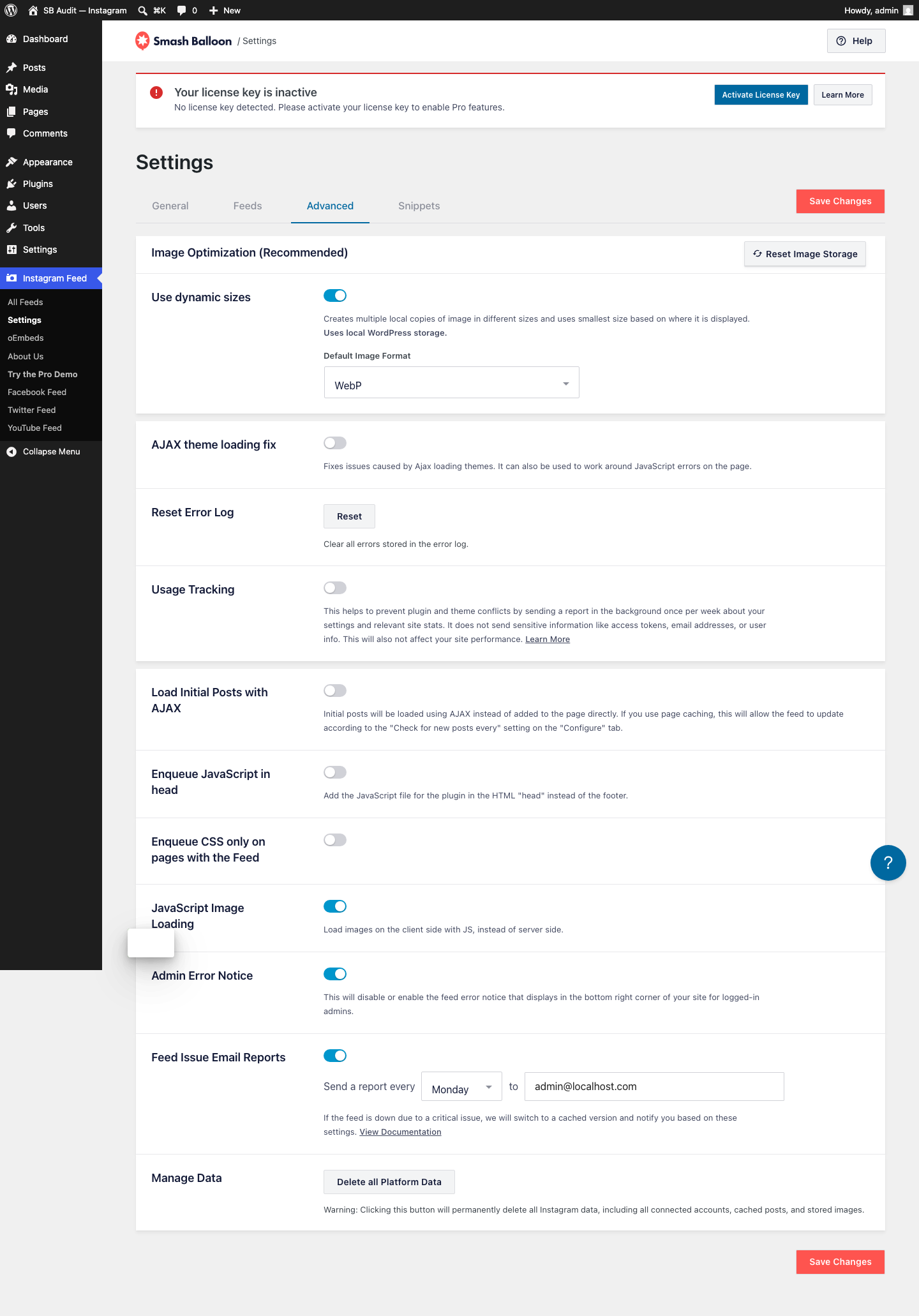Select the Advanced tab
This screenshot has width=919, height=1316.
point(330,206)
